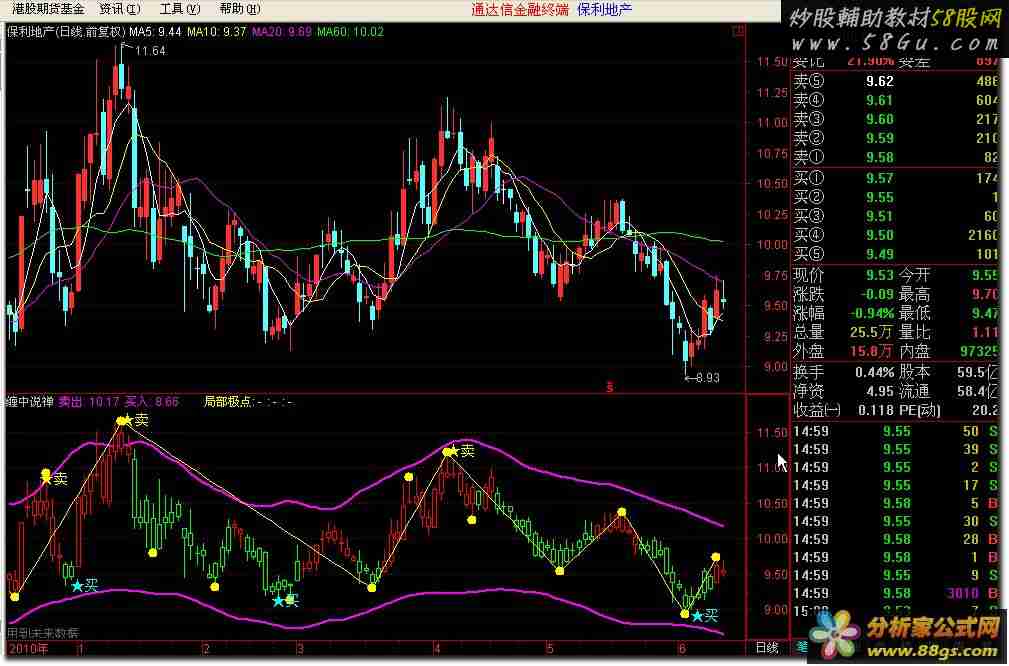This screenshot has width=1009, height=666.
Task: Click the 换手 value 0.44%
Action: [x=875, y=372]
